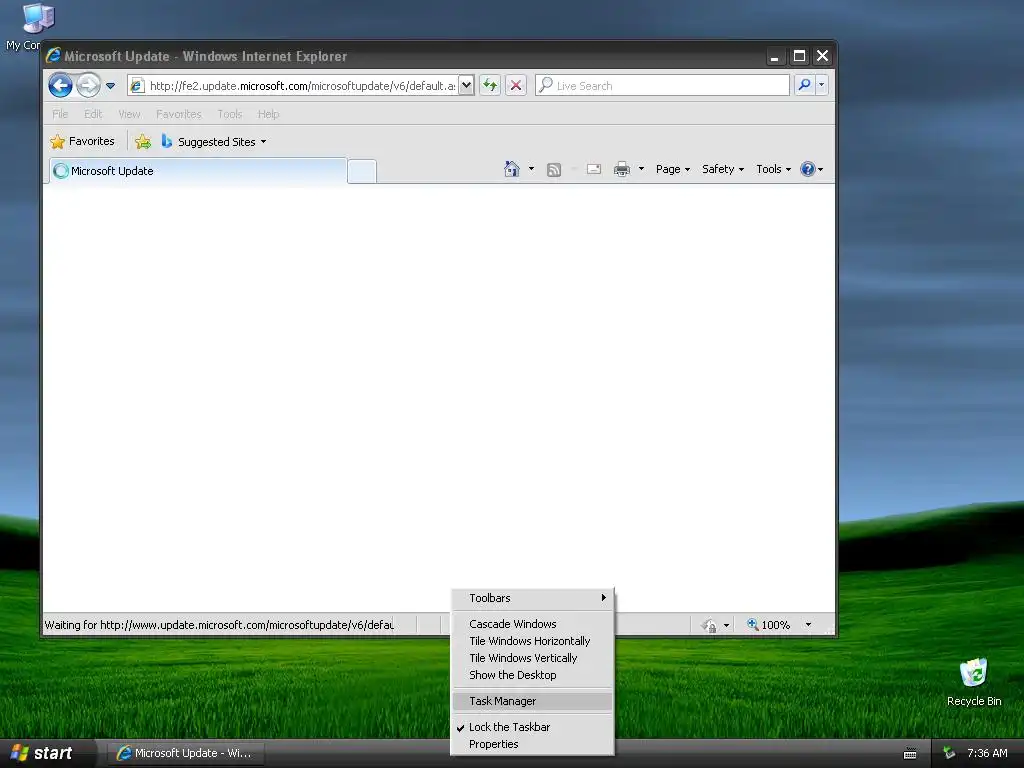Minimize the Internet Explorer window
Viewport: 1024px width, 768px height.
pyautogui.click(x=775, y=57)
